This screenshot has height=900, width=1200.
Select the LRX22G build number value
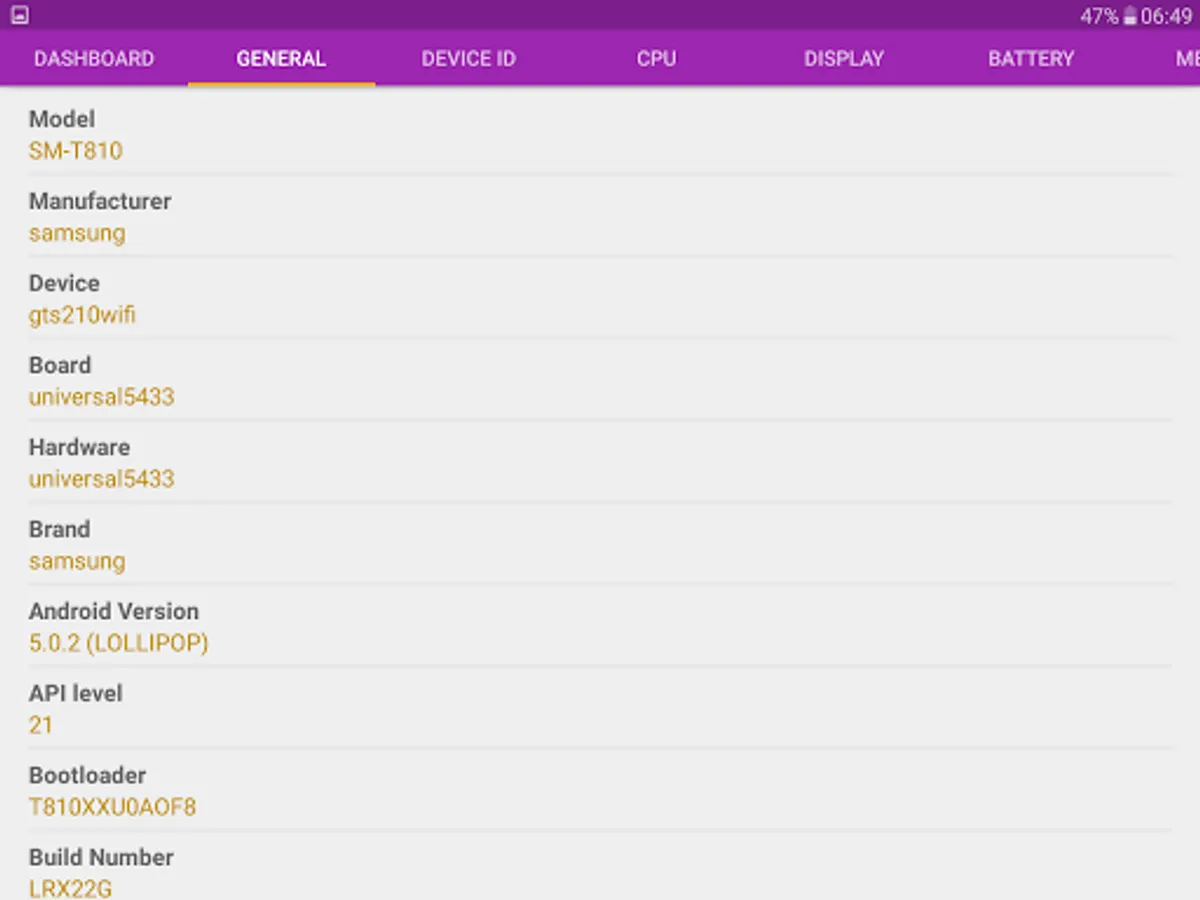(x=70, y=888)
